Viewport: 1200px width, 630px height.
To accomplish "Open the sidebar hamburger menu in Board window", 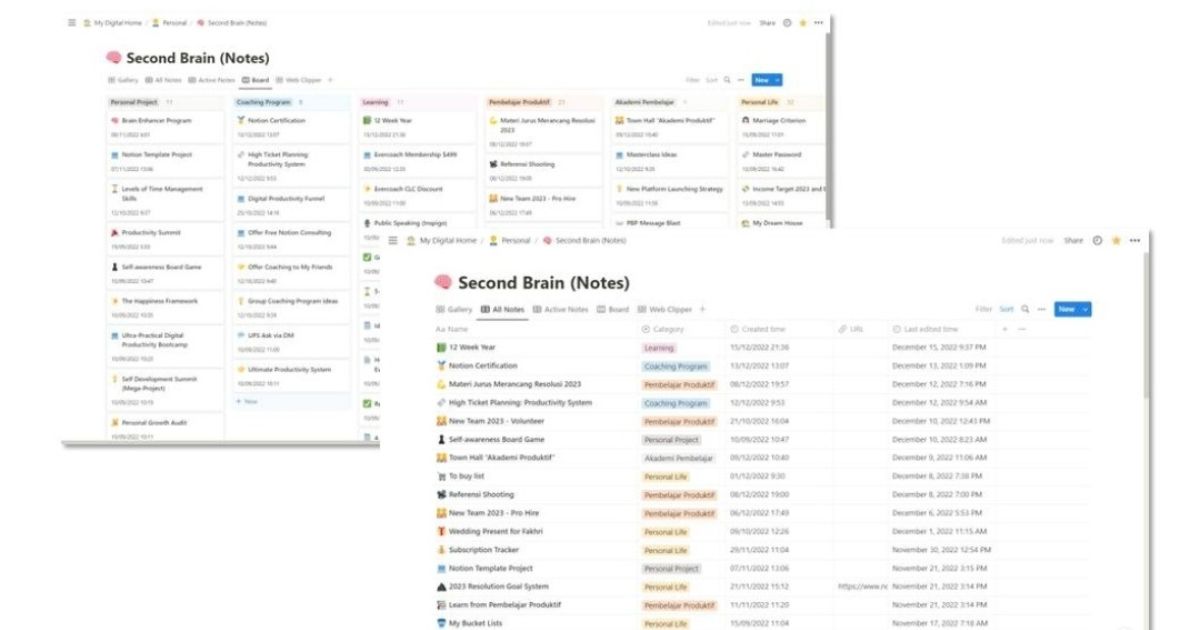I will (72, 22).
